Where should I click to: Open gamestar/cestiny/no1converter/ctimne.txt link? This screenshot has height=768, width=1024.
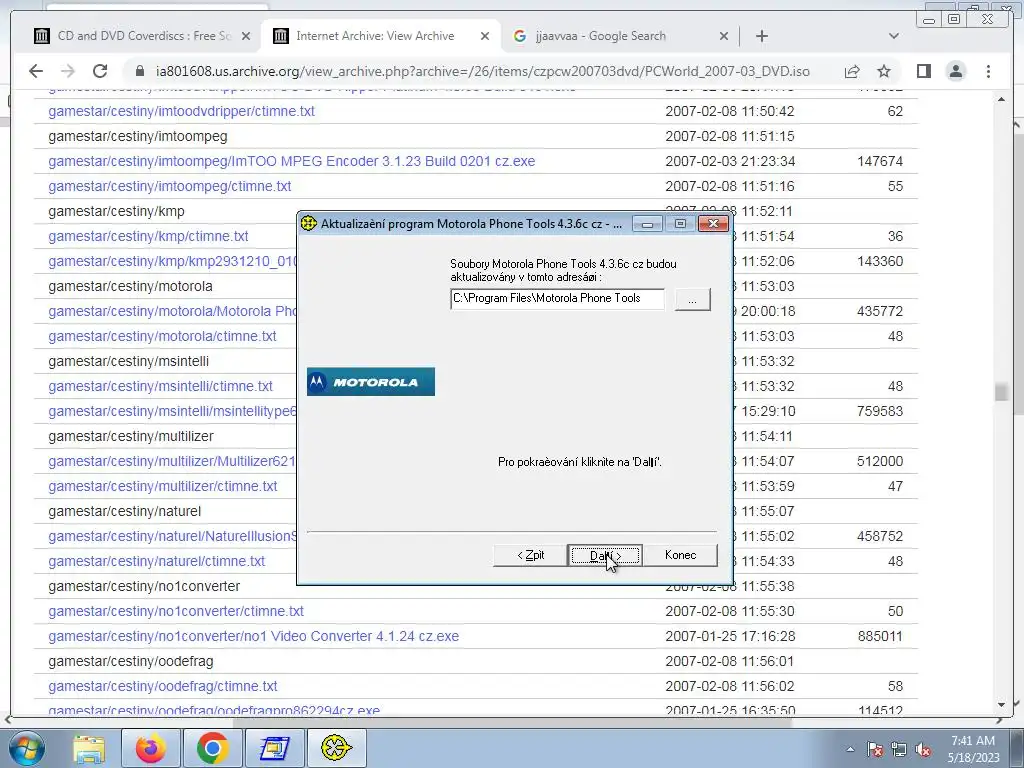176,611
